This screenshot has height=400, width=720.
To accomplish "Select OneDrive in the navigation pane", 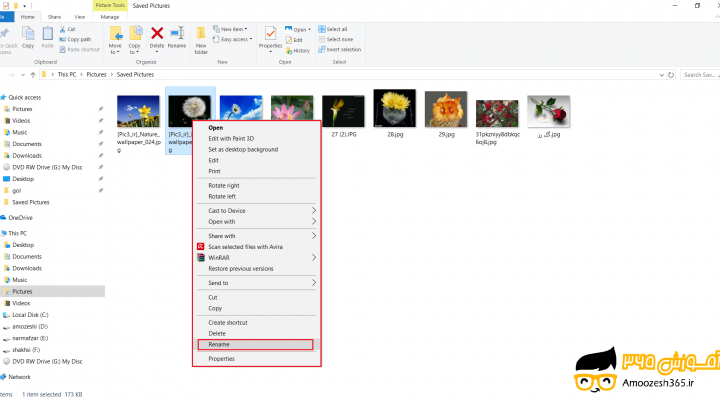I will (x=20, y=218).
